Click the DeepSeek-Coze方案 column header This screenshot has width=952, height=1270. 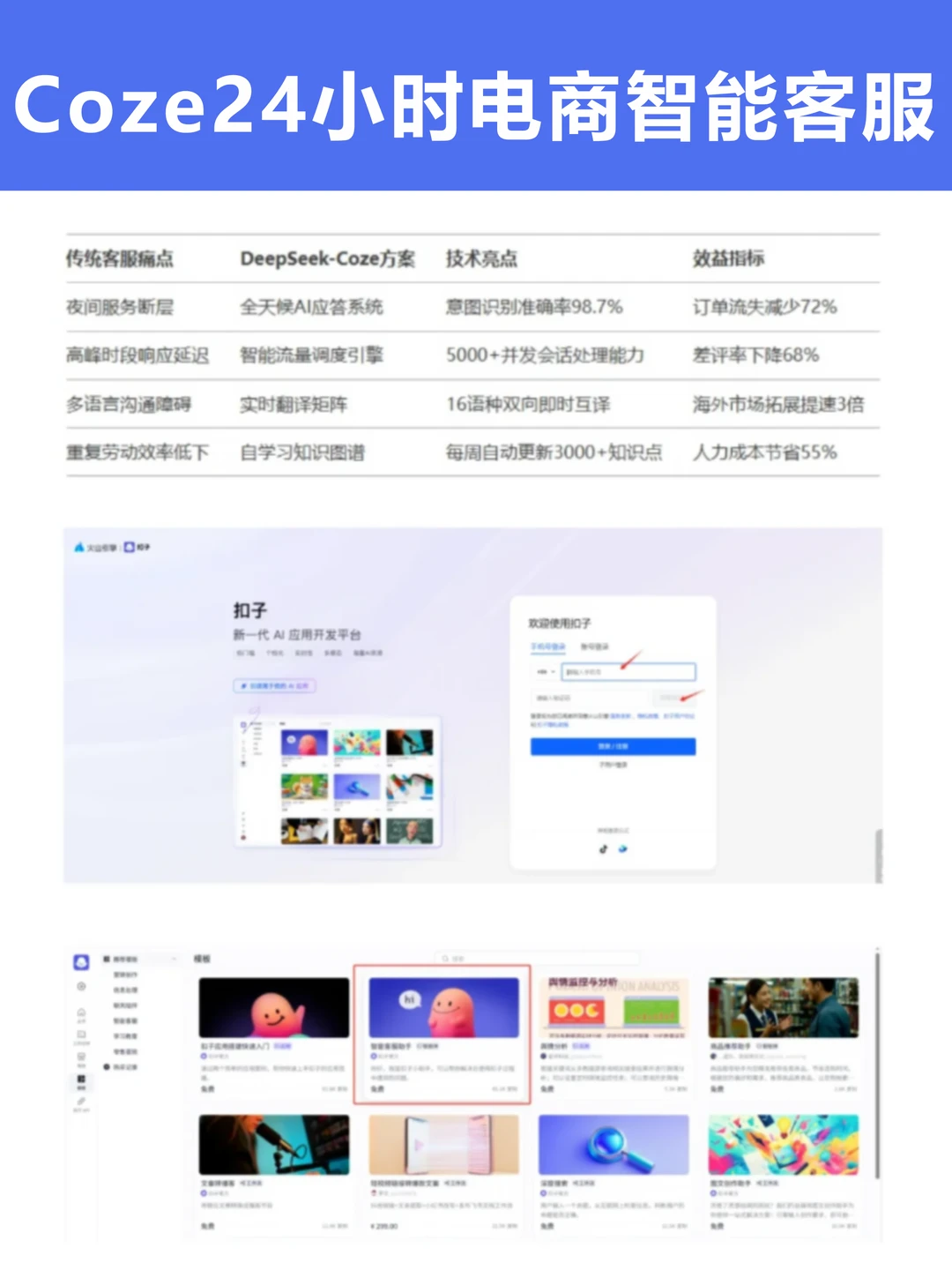[327, 258]
